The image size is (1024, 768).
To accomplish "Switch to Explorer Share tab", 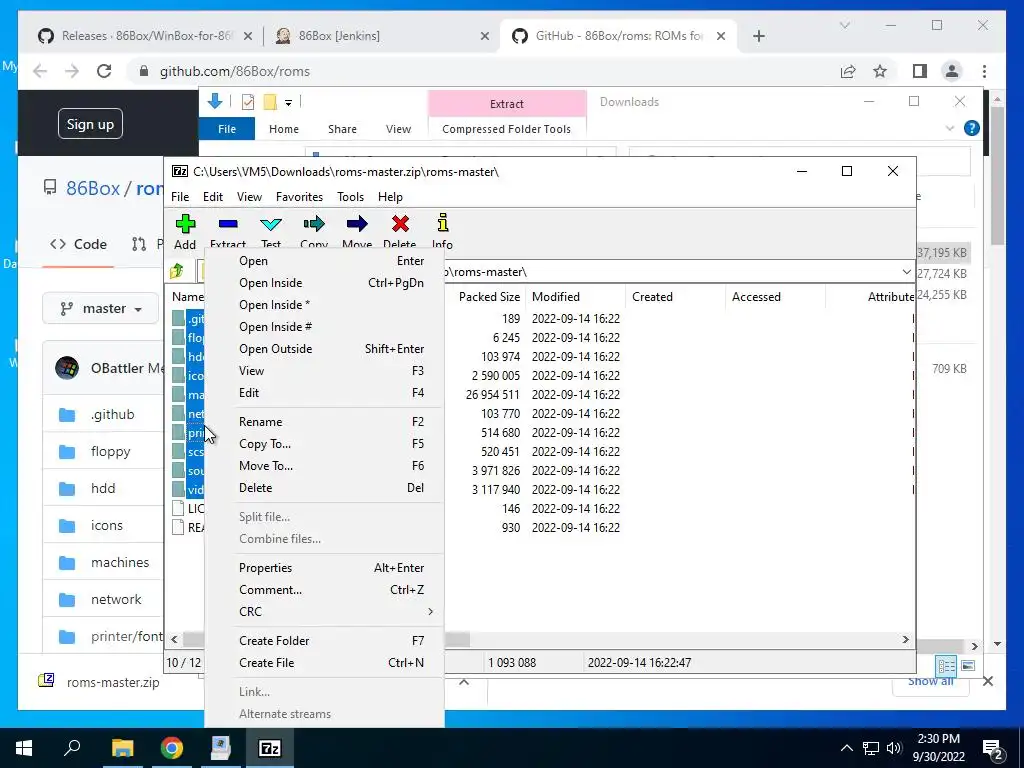I will (342, 129).
